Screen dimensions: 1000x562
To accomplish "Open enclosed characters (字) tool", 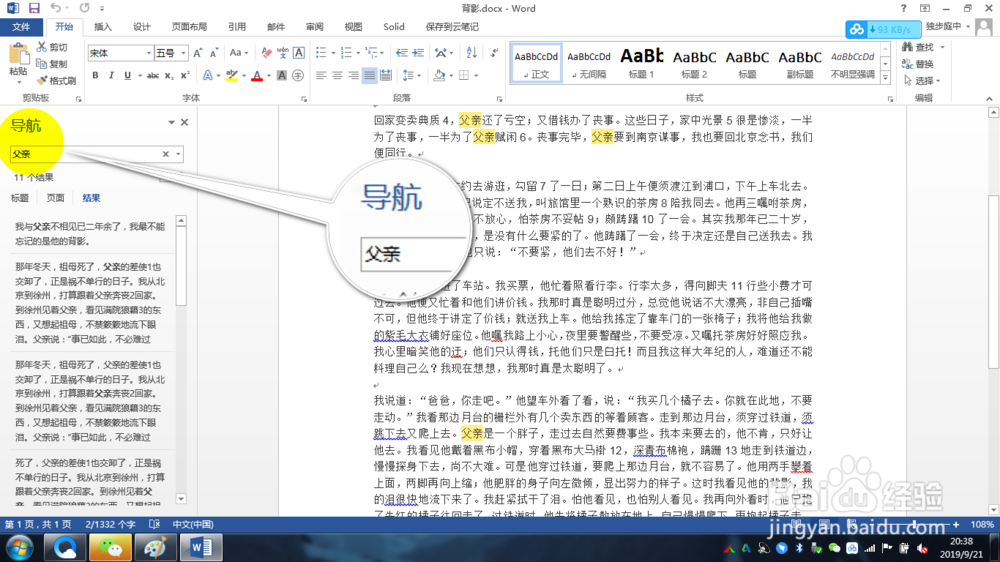I will (298, 75).
